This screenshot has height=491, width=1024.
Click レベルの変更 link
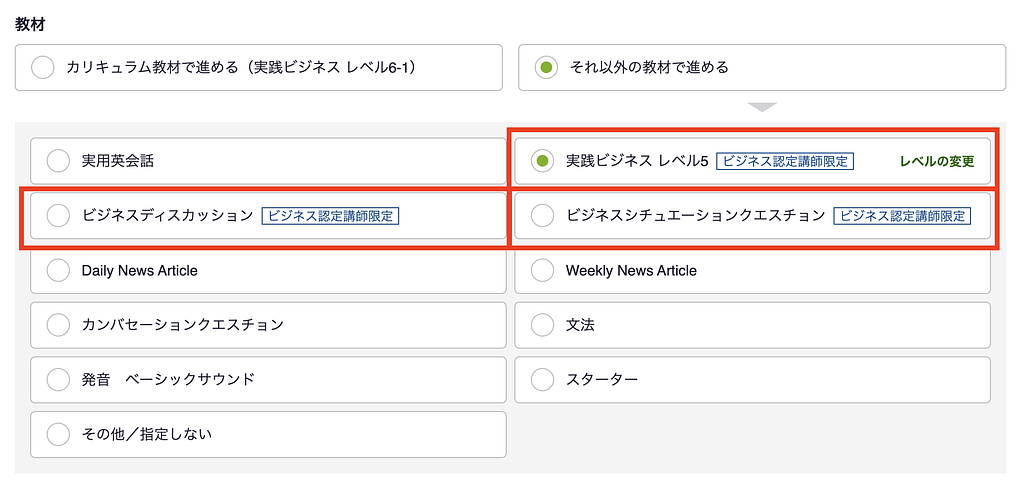(936, 161)
